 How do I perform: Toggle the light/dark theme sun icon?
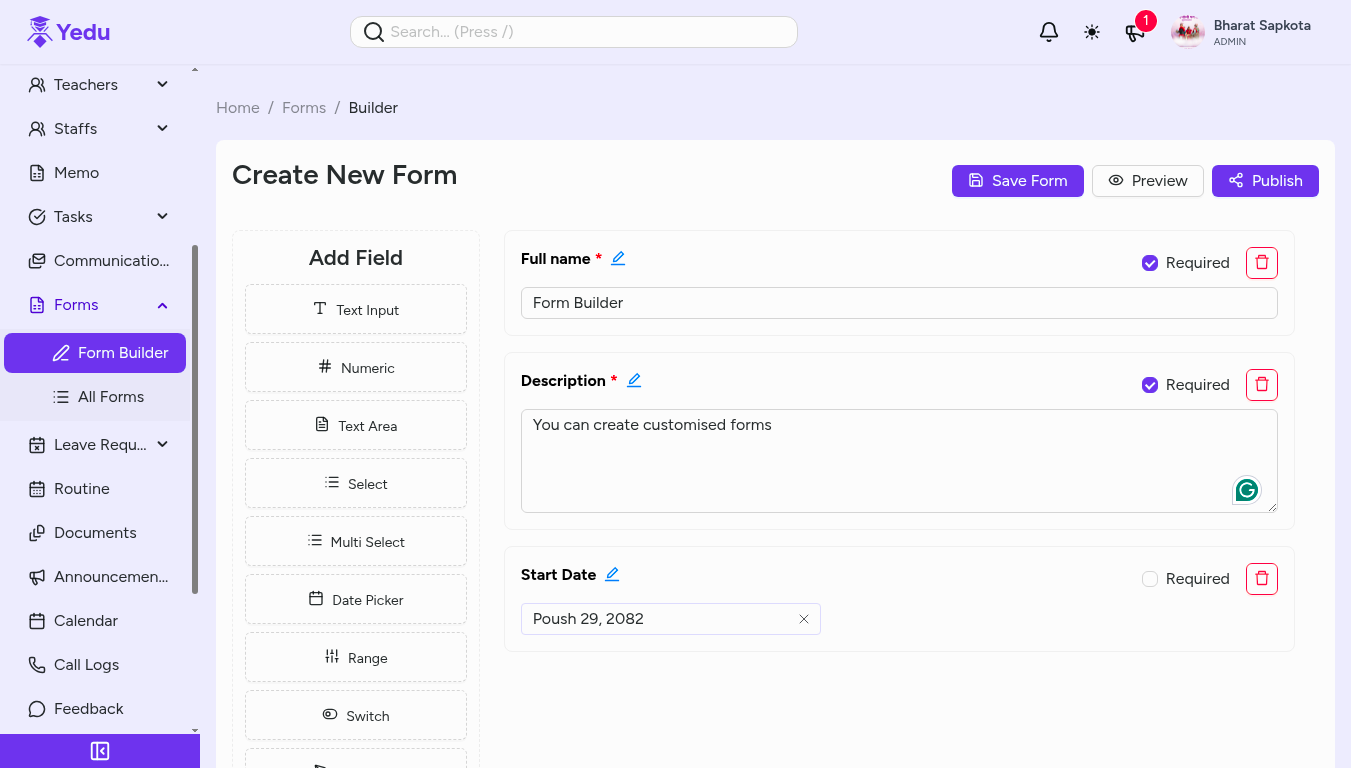[x=1092, y=32]
